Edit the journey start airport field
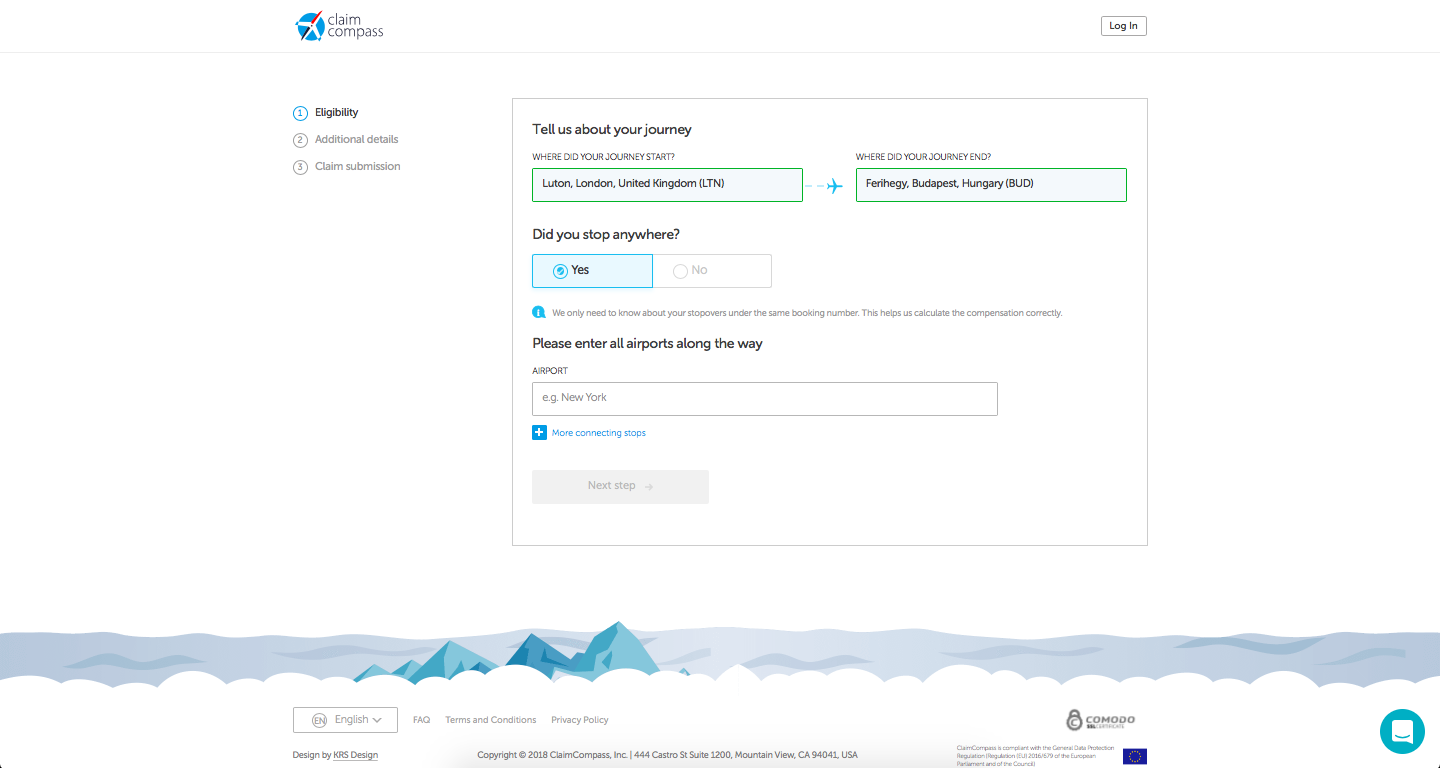Image resolution: width=1440 pixels, height=768 pixels. pos(667,185)
